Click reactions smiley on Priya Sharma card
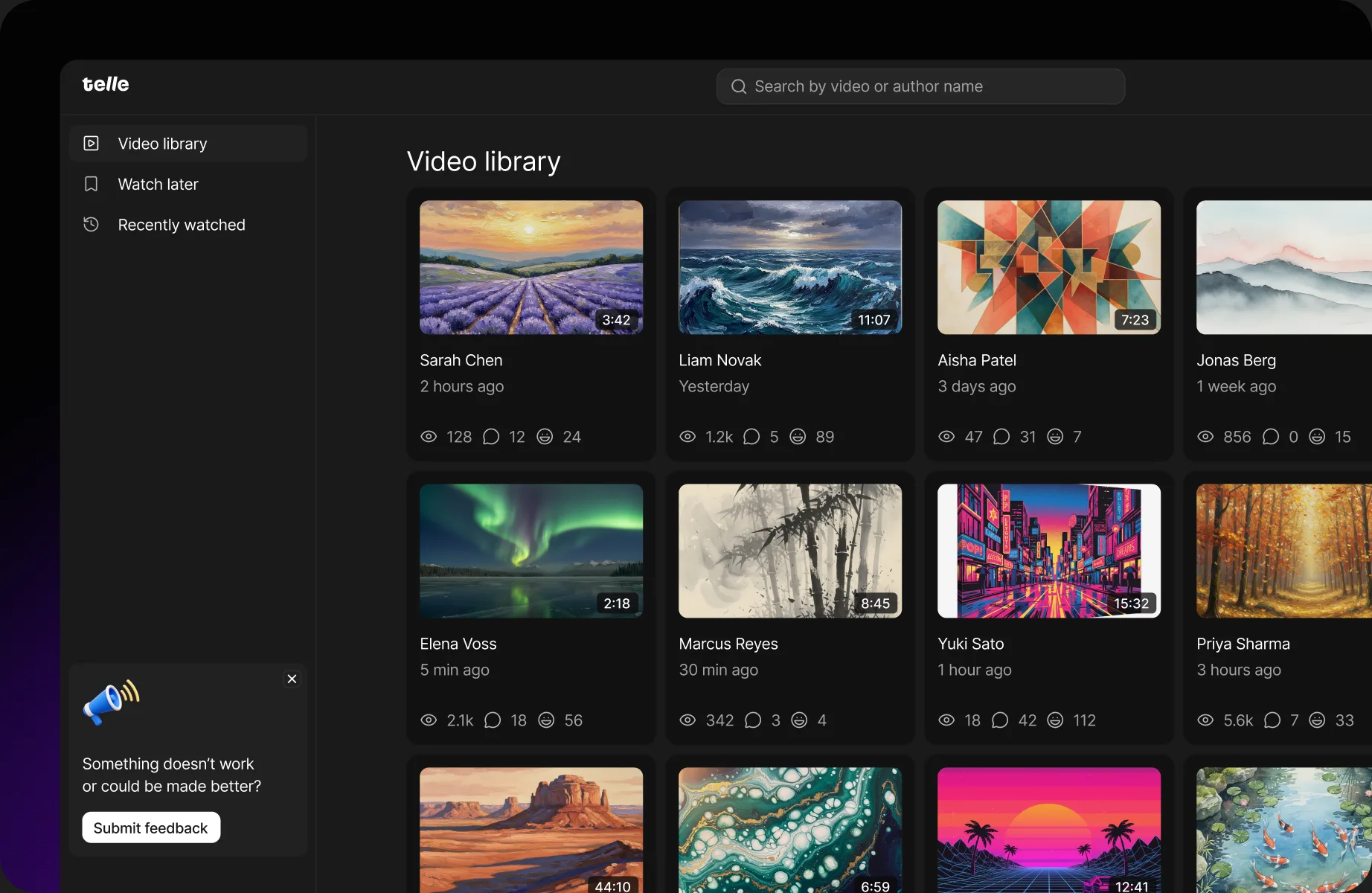Viewport: 1372px width, 893px height. (x=1317, y=720)
